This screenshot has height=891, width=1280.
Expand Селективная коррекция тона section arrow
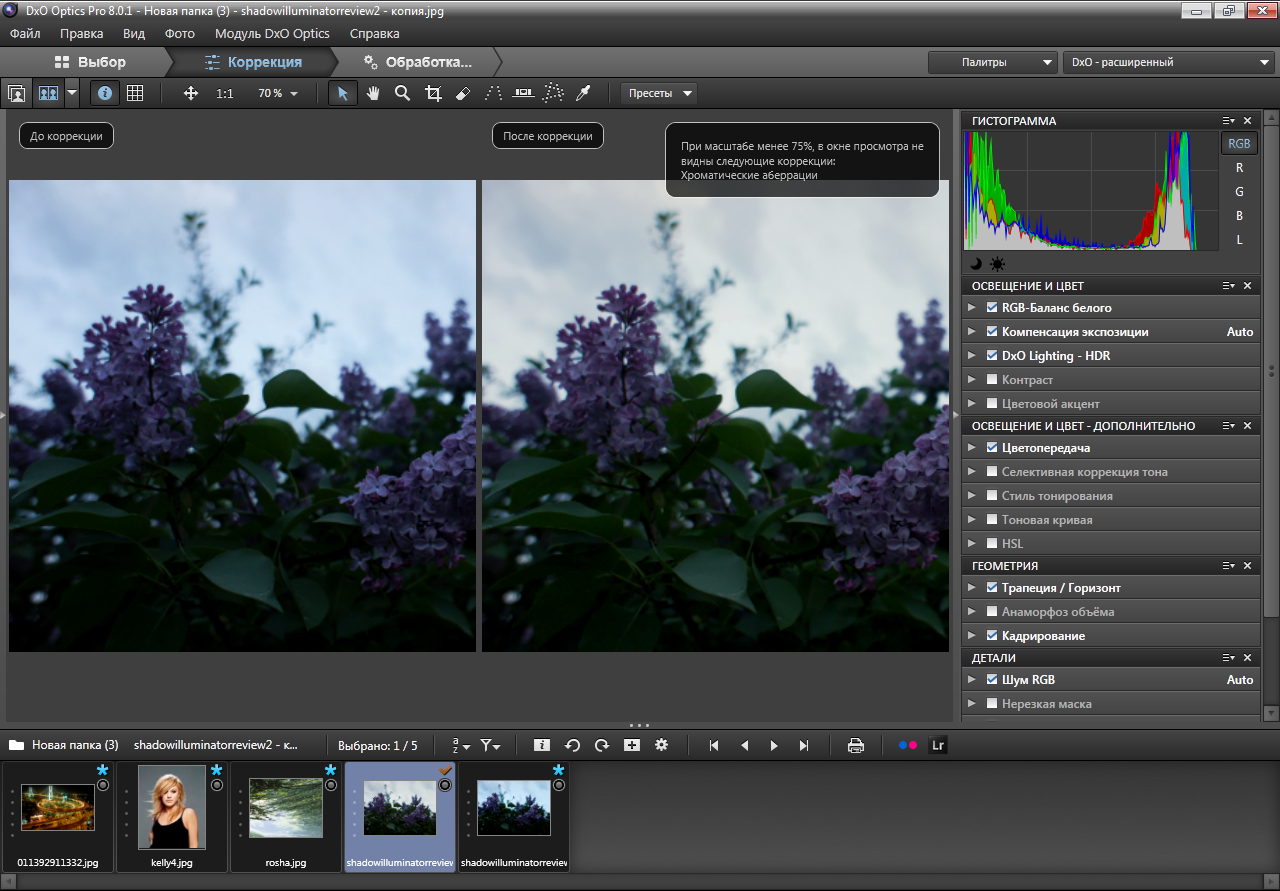tap(972, 472)
